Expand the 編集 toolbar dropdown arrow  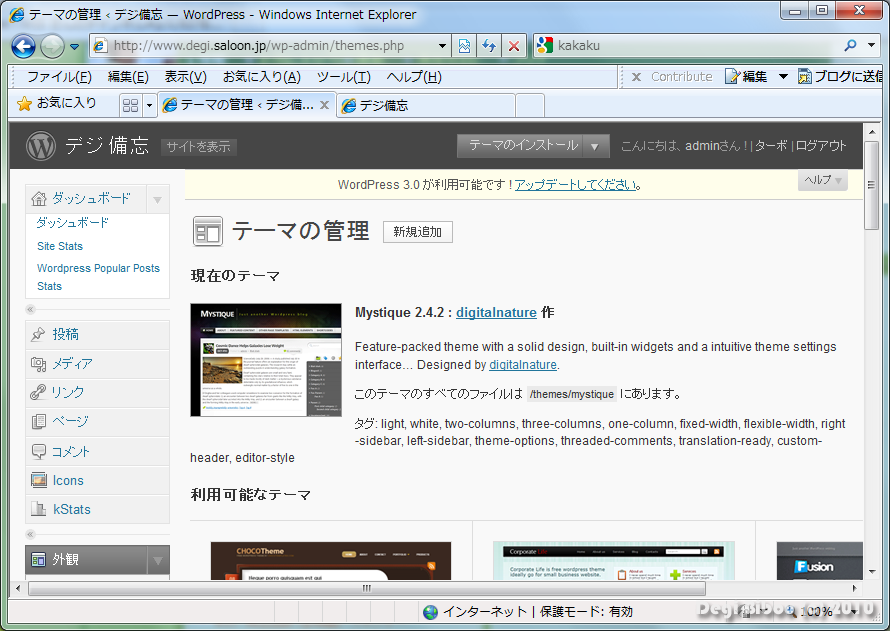[783, 77]
